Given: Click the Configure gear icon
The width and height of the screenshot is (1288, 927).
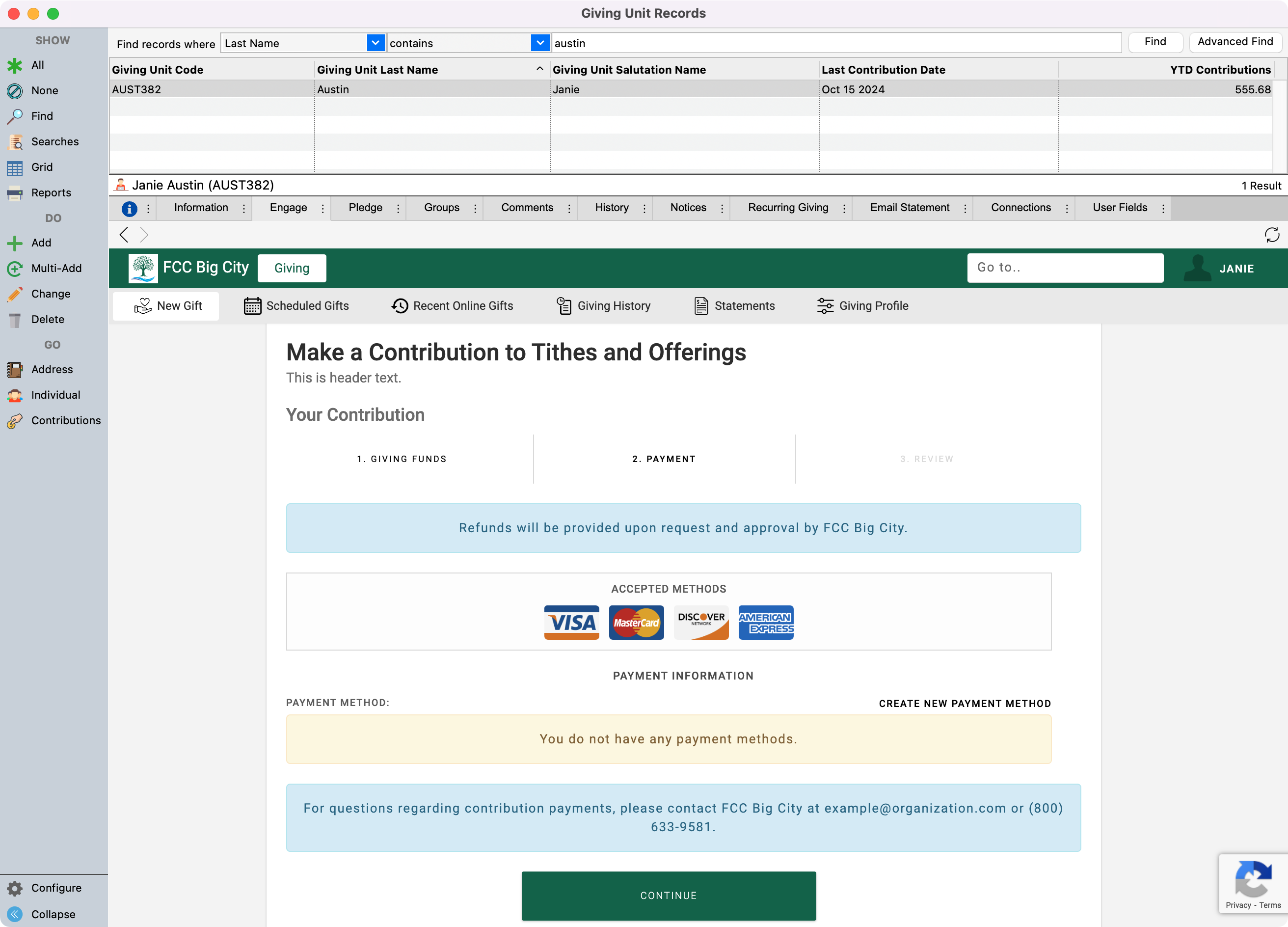Looking at the screenshot, I should (x=15, y=888).
